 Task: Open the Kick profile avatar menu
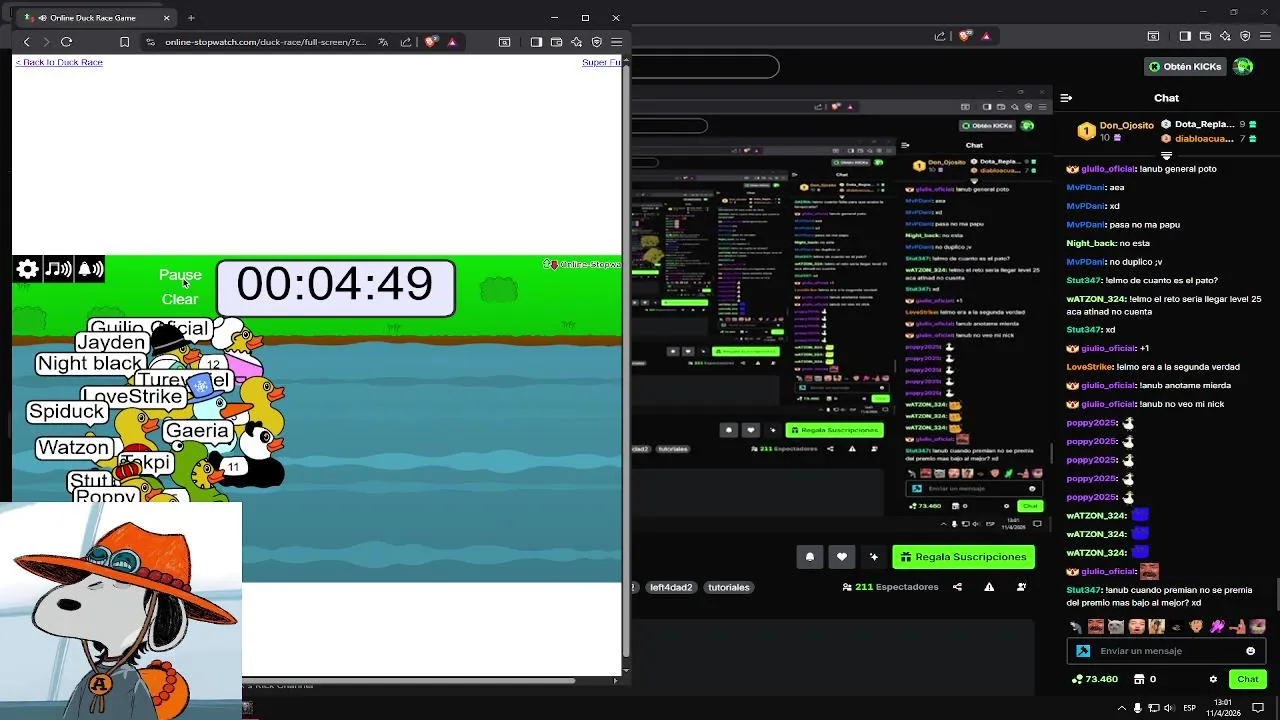1243,67
